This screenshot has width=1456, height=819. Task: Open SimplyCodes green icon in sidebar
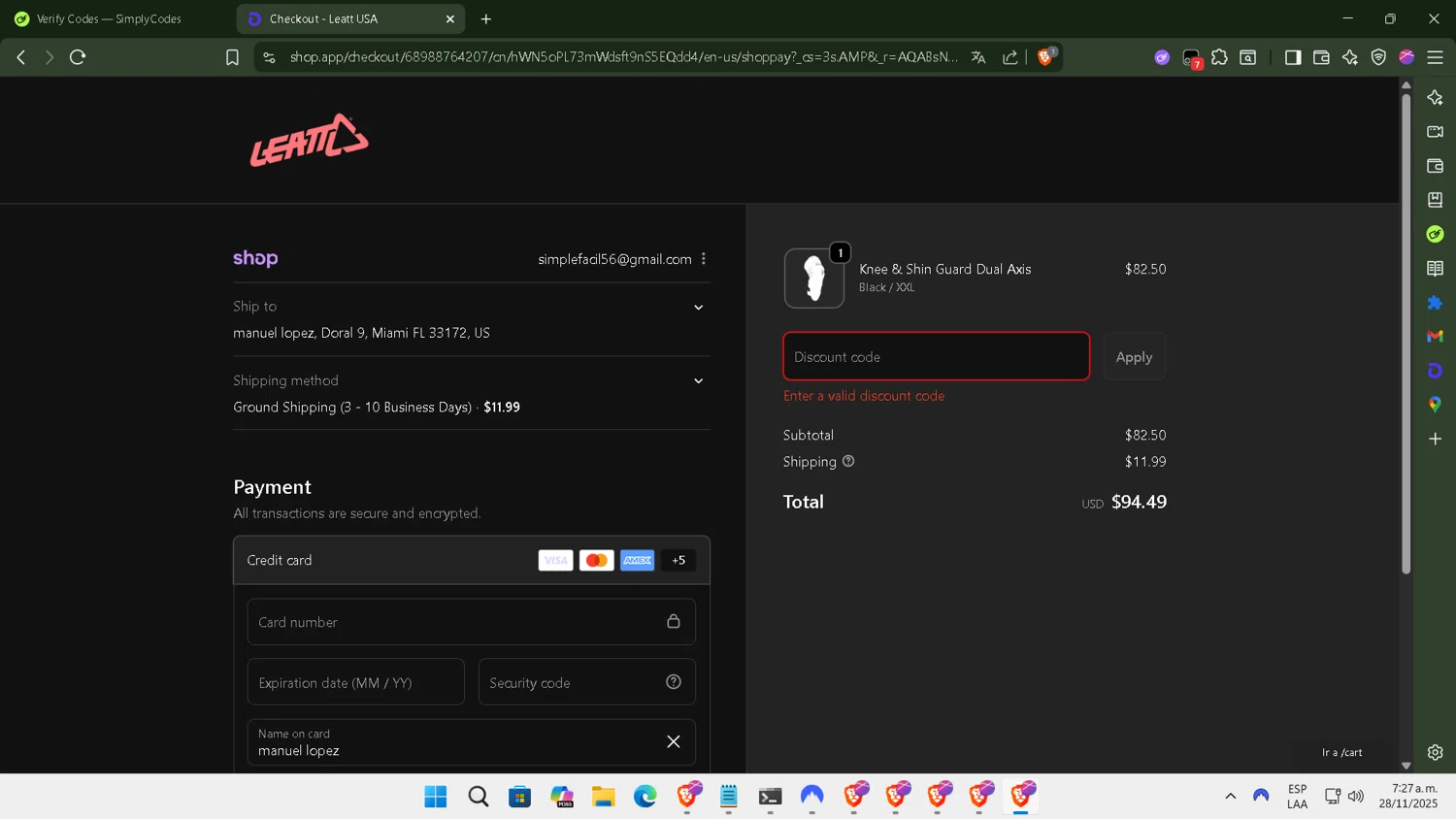point(1435,234)
